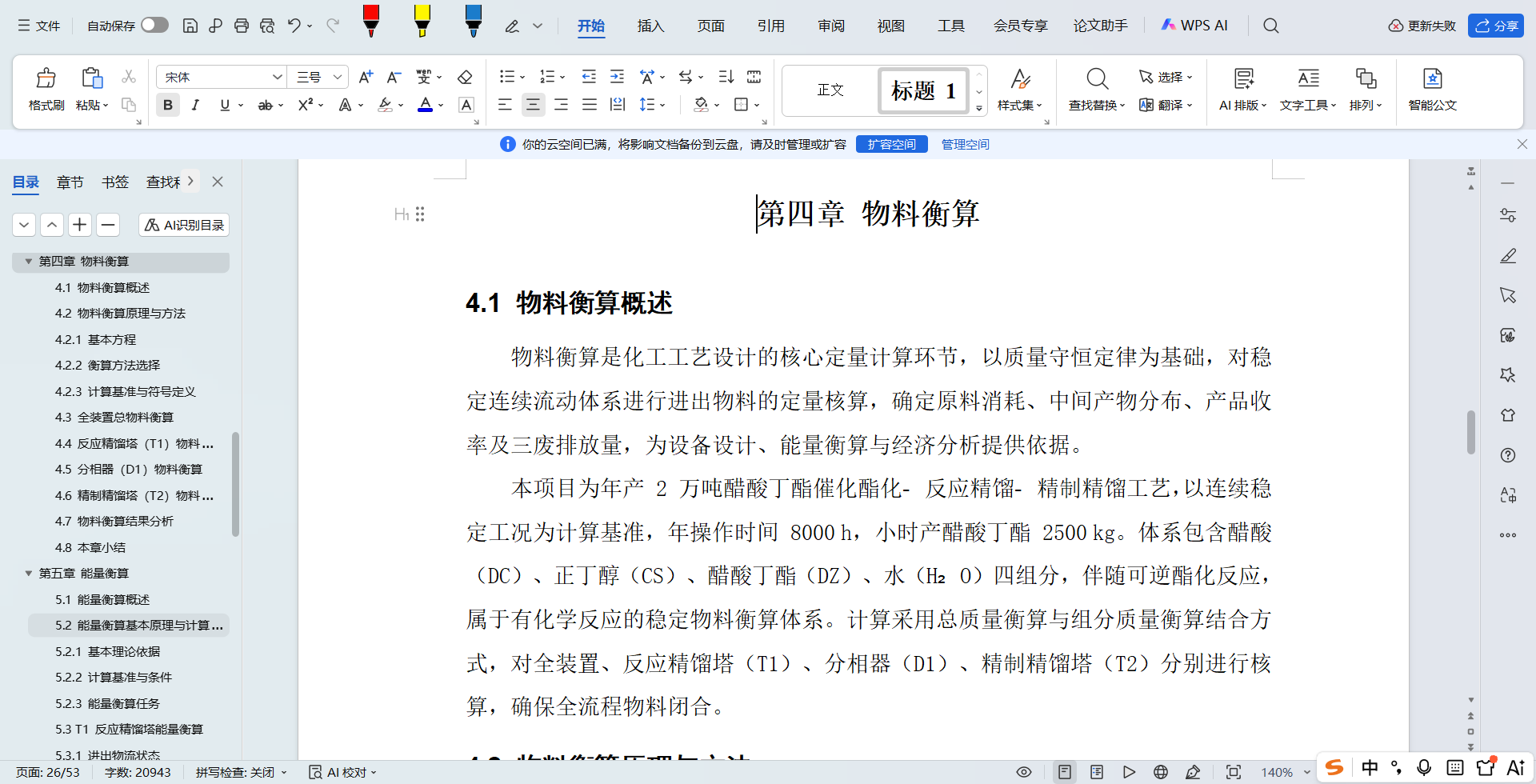1536x784 pixels.
Task: Select the yellow highlighter pen
Action: (422, 21)
